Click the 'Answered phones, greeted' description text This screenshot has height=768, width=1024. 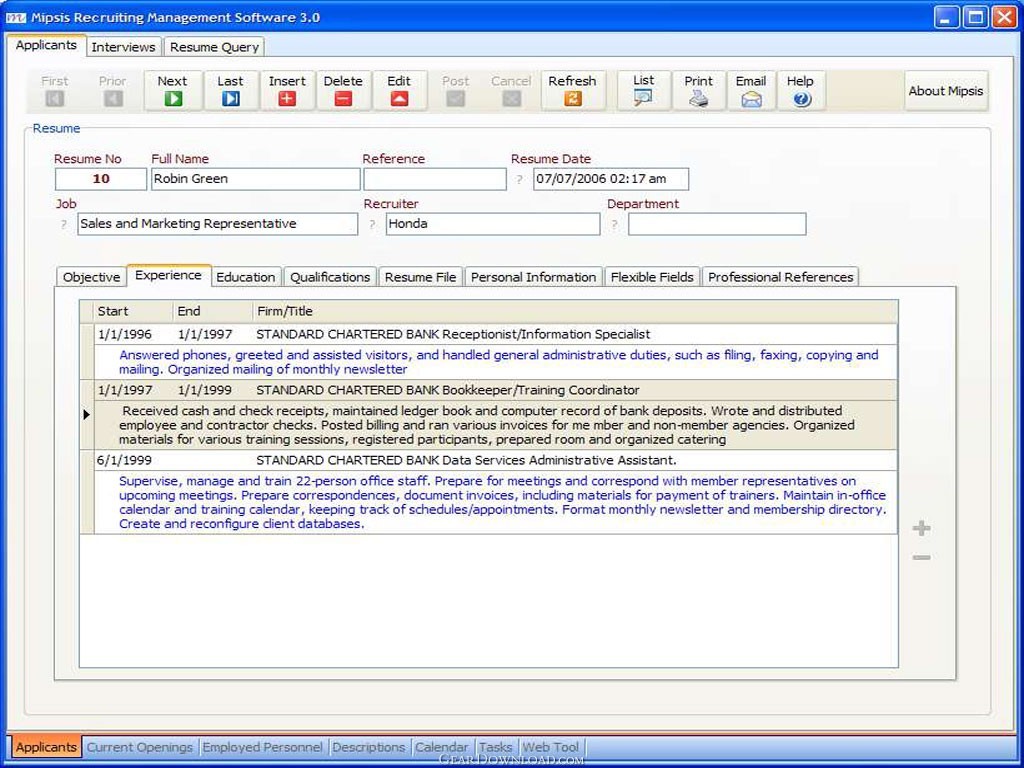click(x=498, y=362)
